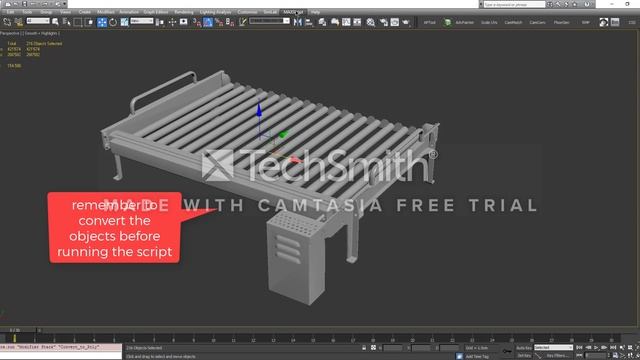The width and height of the screenshot is (640, 360).
Task: Open the Animation menu
Action: pyautogui.click(x=129, y=12)
